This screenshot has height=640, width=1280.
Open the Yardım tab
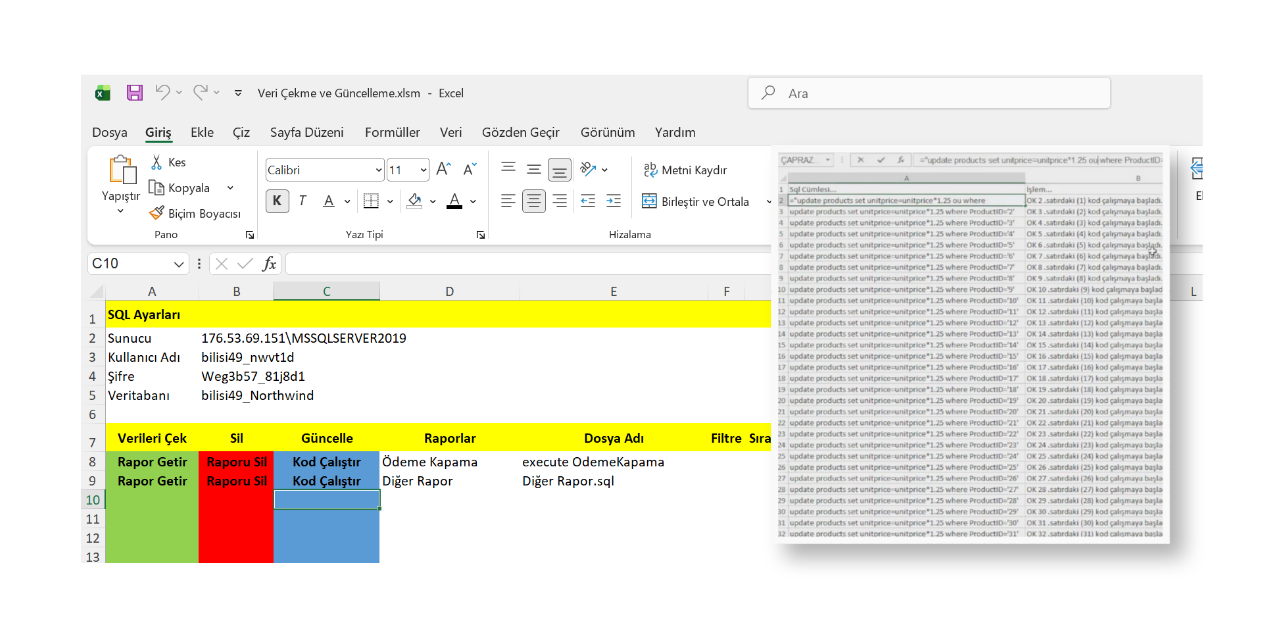[675, 132]
